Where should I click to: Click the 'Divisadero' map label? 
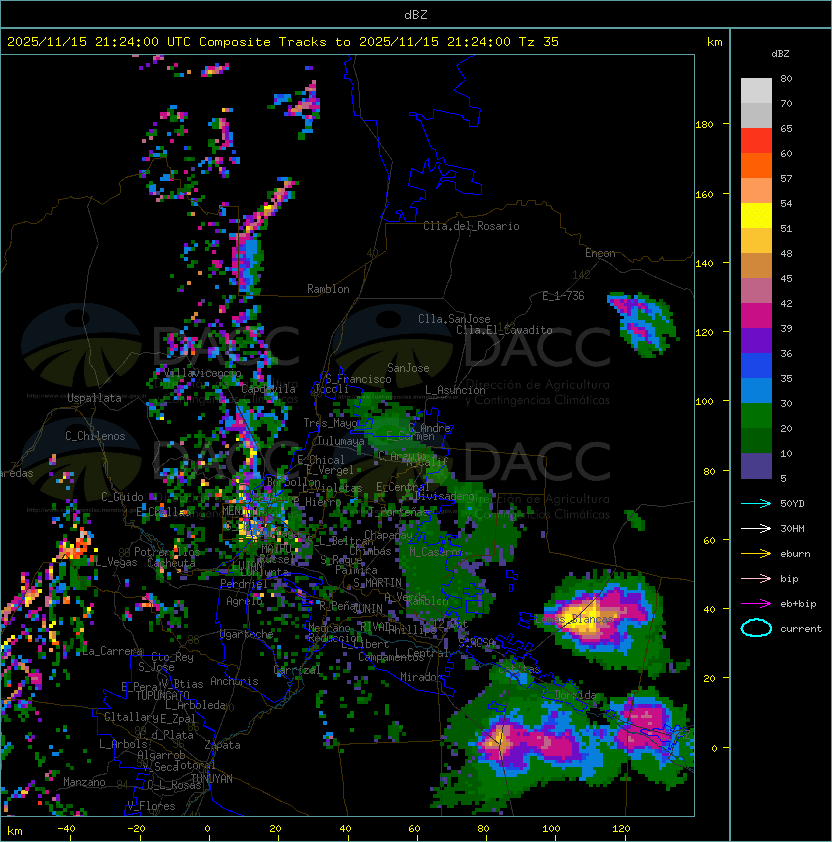(x=445, y=496)
